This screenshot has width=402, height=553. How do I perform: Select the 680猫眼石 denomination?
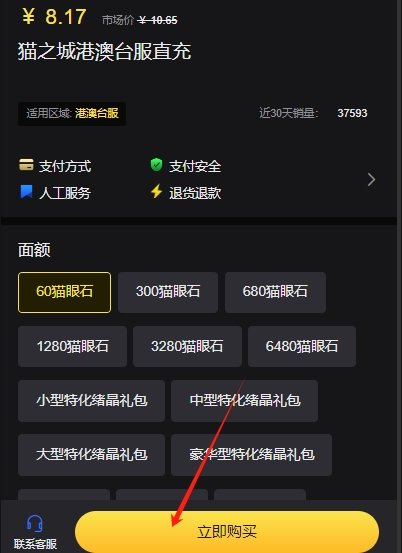pyautogui.click(x=275, y=292)
